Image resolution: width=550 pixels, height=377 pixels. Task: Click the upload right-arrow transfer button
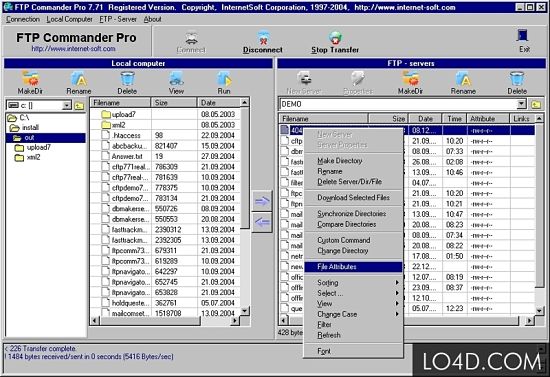click(x=262, y=201)
